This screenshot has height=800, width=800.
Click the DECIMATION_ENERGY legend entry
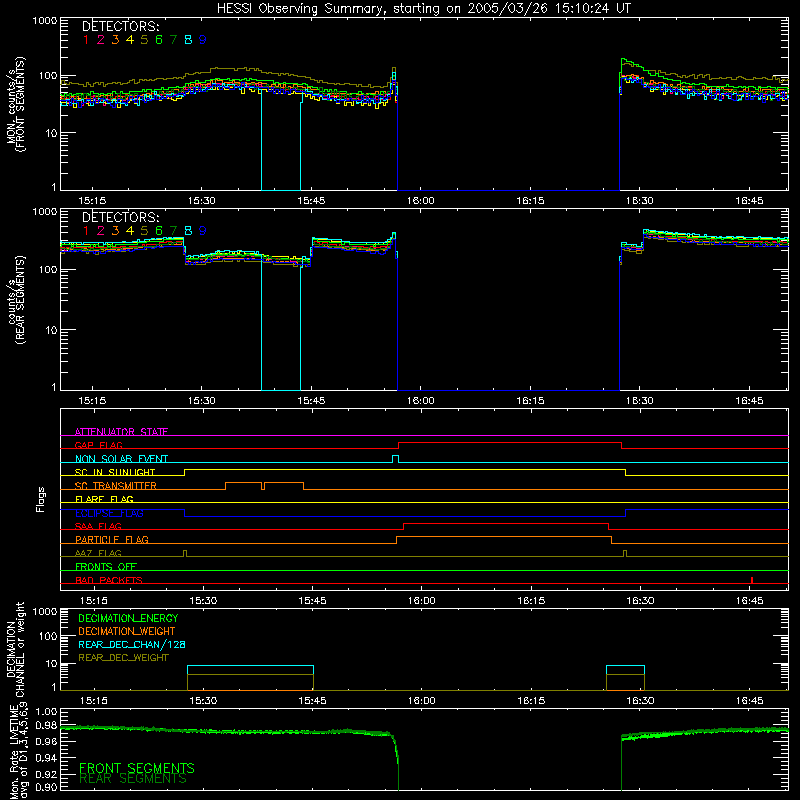pyautogui.click(x=128, y=618)
